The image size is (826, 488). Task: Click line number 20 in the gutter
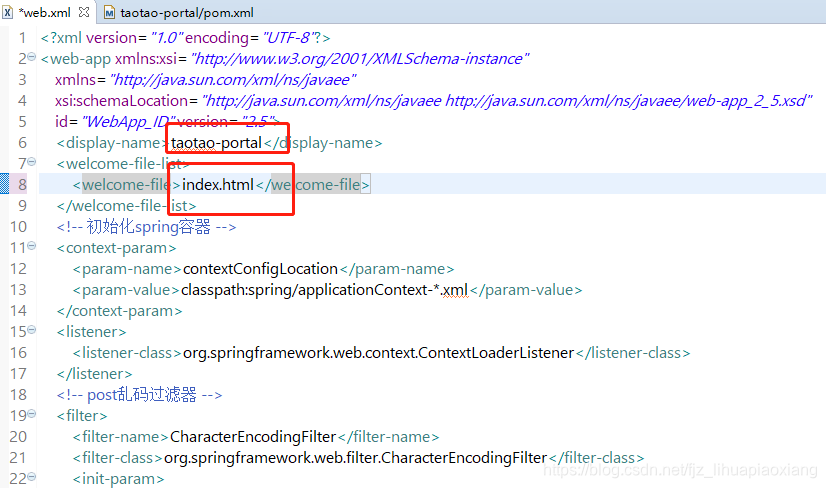(18, 437)
